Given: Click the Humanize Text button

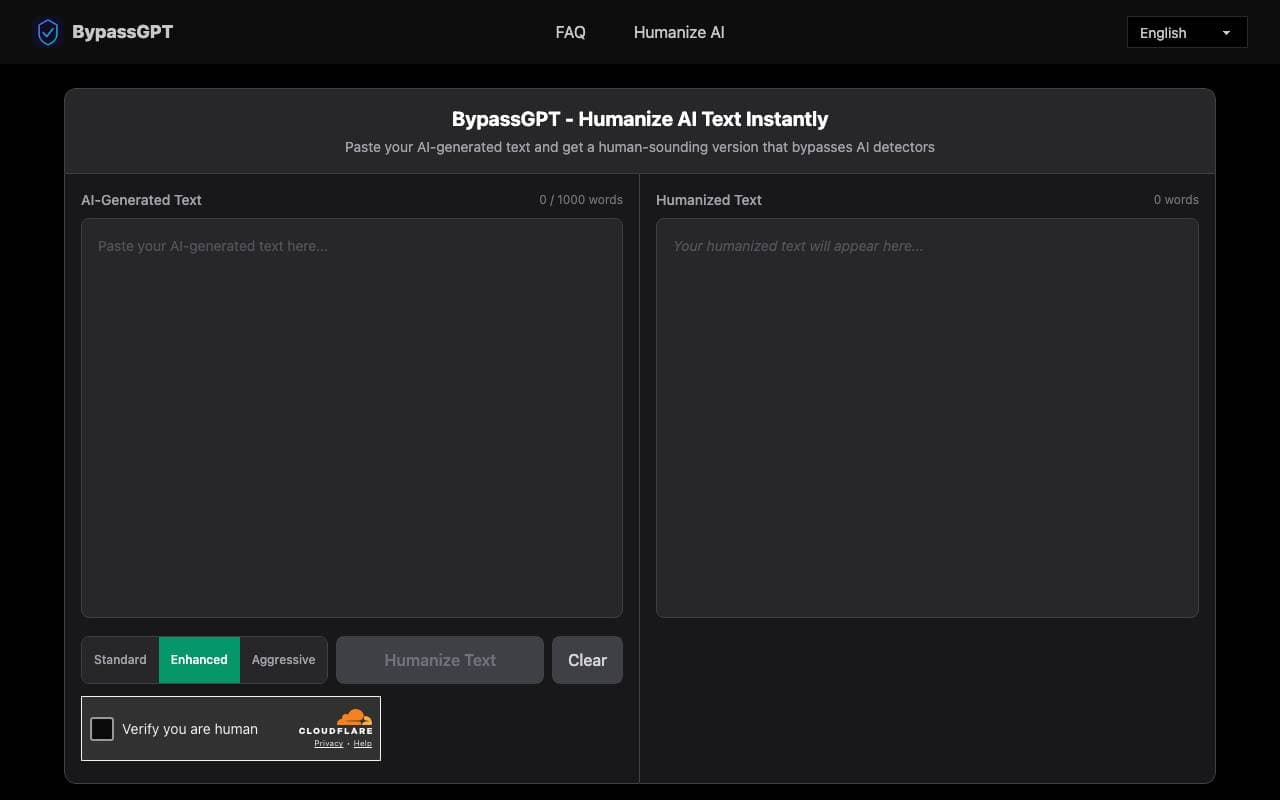Looking at the screenshot, I should click(440, 660).
